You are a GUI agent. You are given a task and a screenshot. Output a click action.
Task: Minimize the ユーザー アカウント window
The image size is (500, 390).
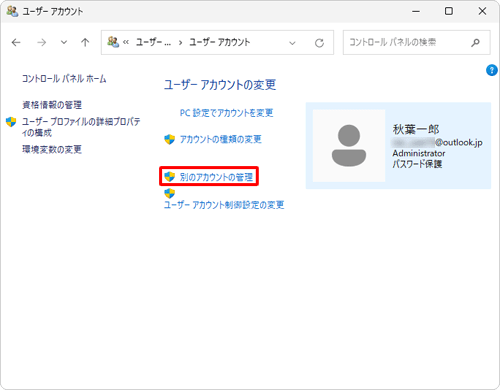pos(416,11)
